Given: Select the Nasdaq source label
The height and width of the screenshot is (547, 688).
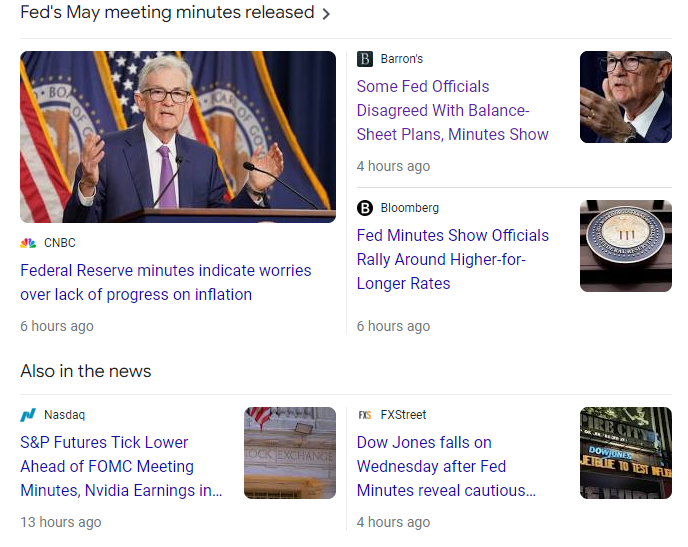Looking at the screenshot, I should (64, 415).
